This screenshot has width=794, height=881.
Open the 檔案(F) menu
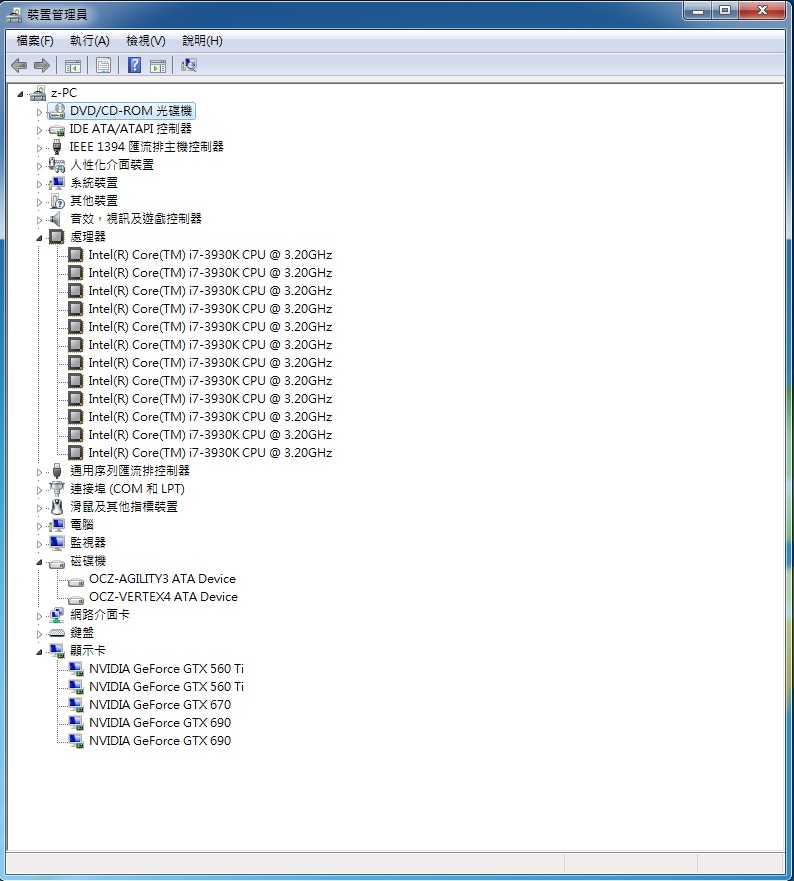click(x=35, y=41)
